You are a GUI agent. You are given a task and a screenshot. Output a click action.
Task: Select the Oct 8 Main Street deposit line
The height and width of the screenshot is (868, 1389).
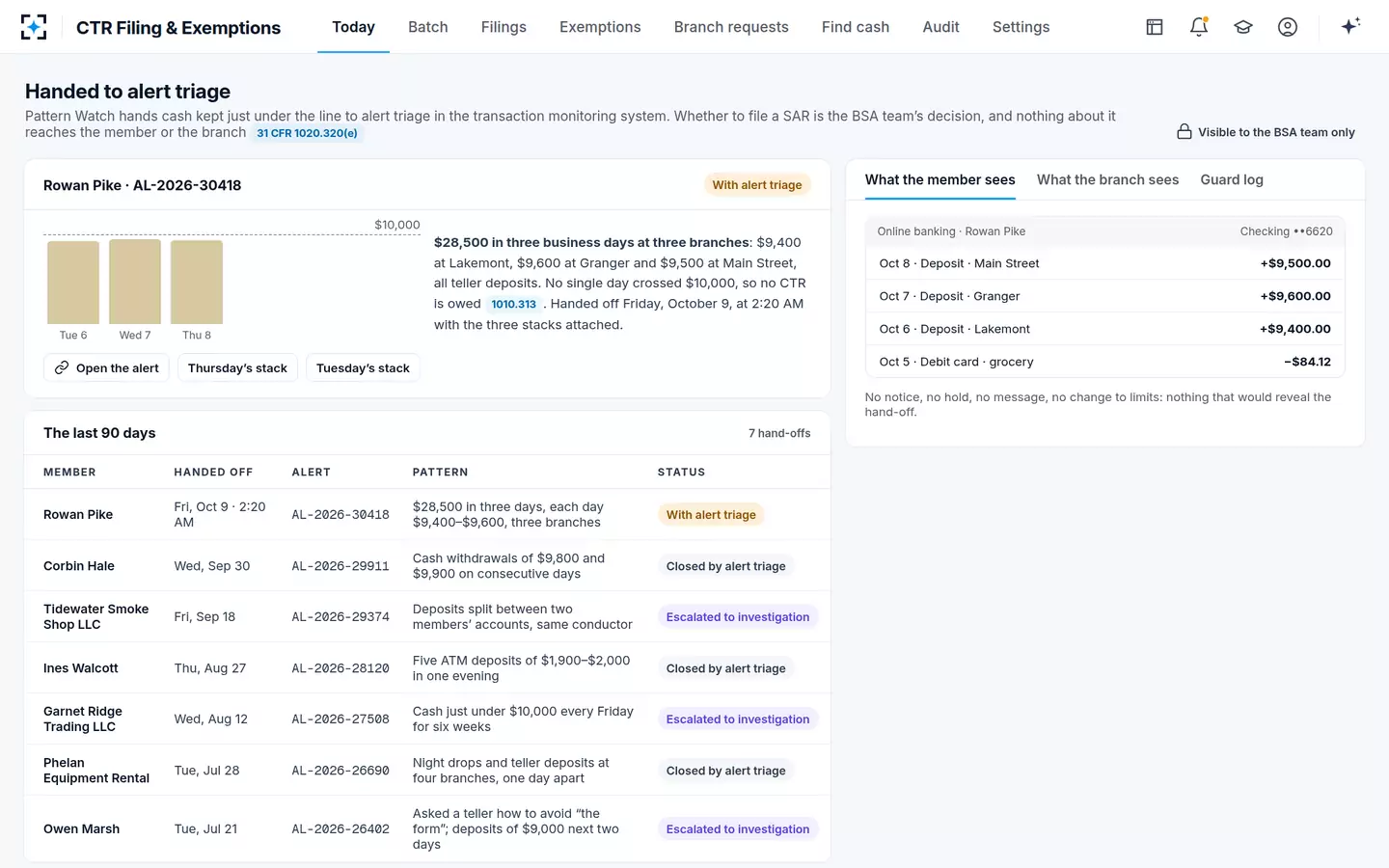[1105, 263]
